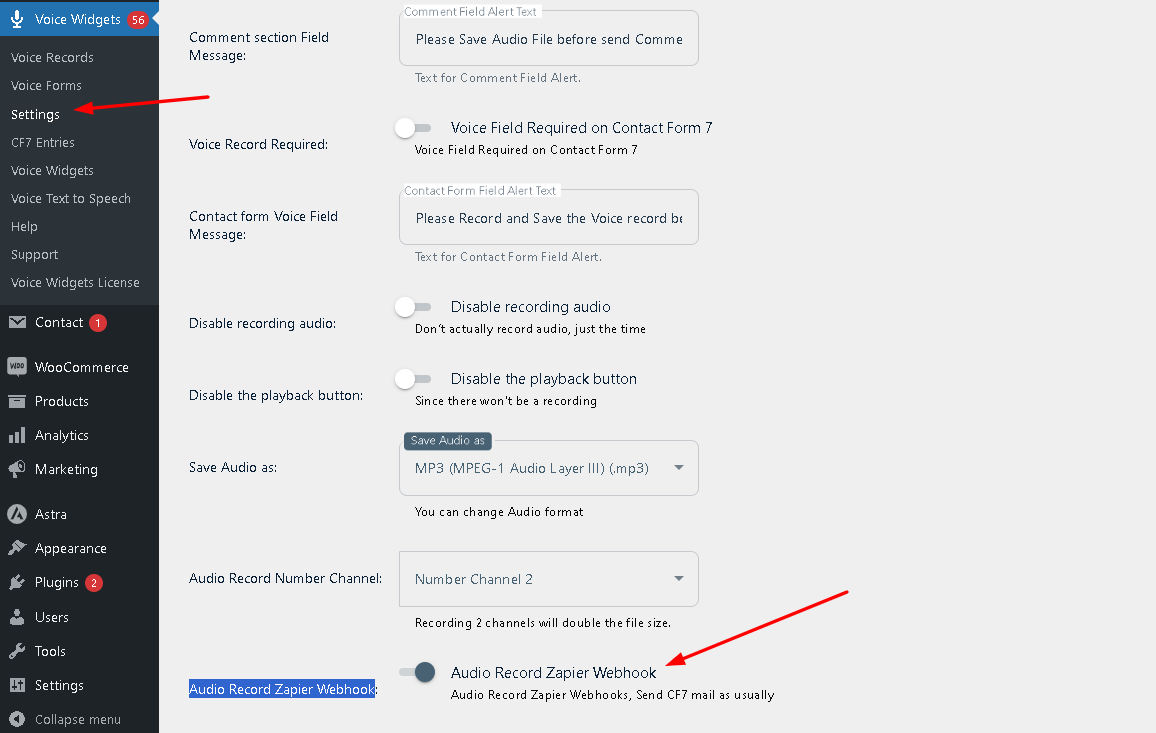Open the Save Audio as format dropdown
The image size is (1156, 733).
(x=549, y=468)
